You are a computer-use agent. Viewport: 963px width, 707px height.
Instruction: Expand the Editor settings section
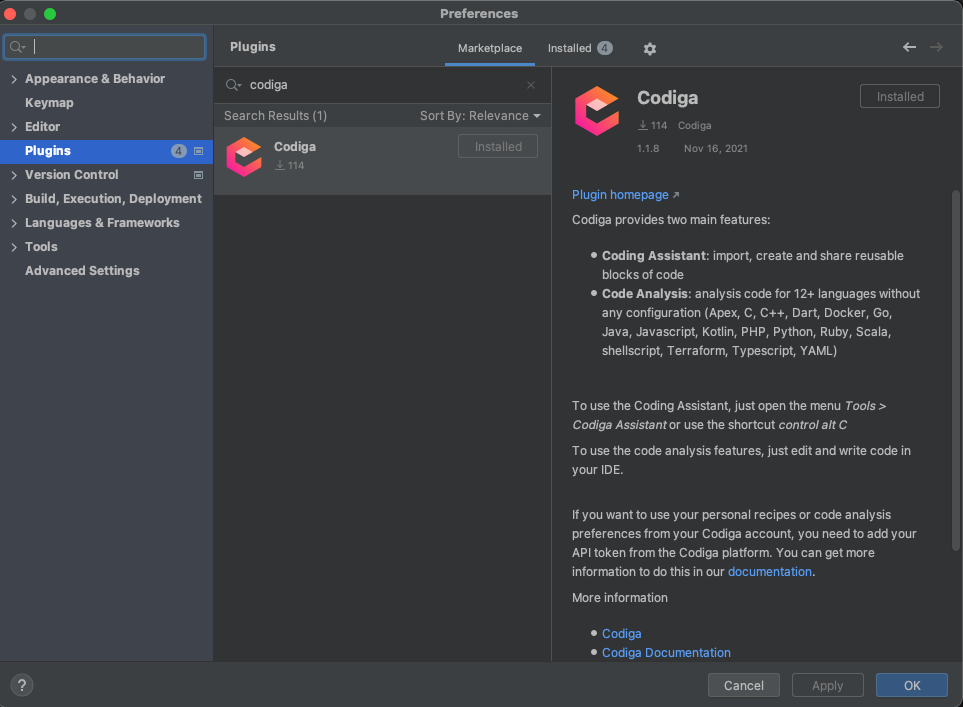point(14,127)
